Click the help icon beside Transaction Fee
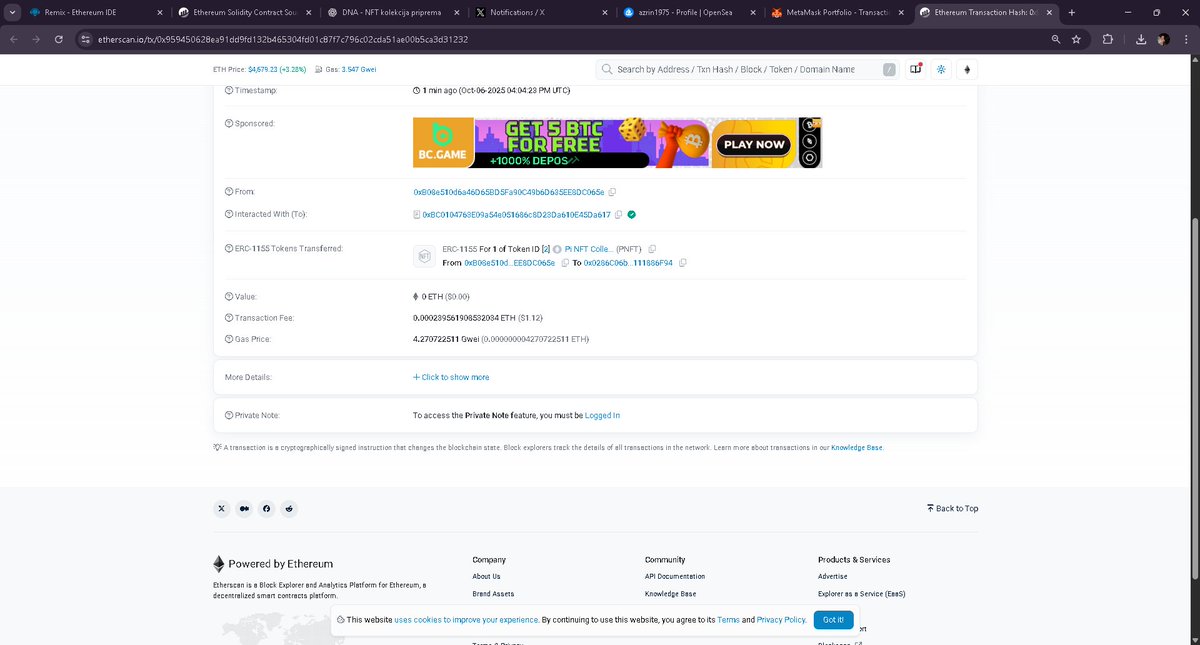Screen dimensions: 1200x645 click(229, 318)
